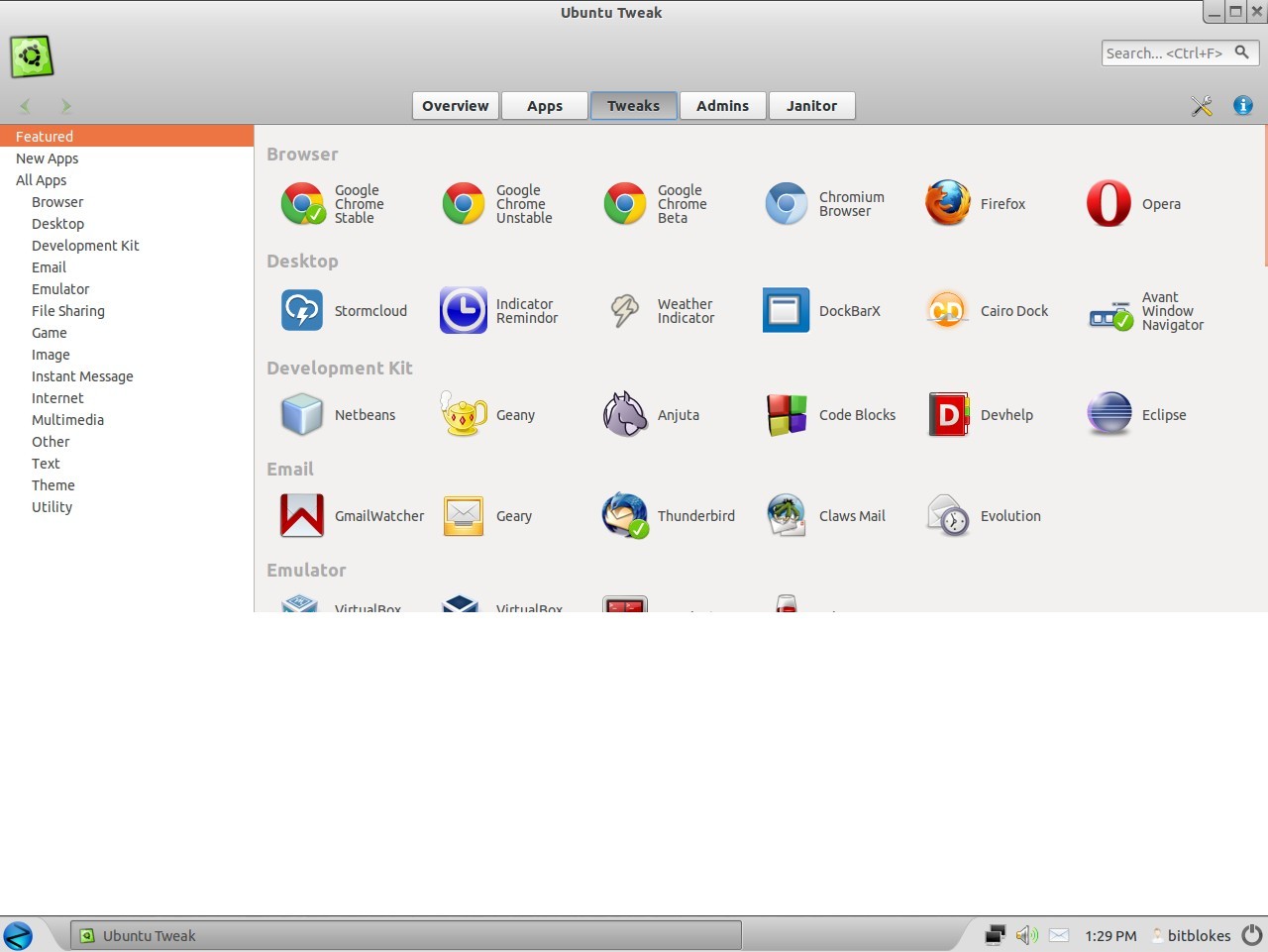The width and height of the screenshot is (1268, 952).
Task: Open the Netbeans cube icon
Action: (302, 415)
